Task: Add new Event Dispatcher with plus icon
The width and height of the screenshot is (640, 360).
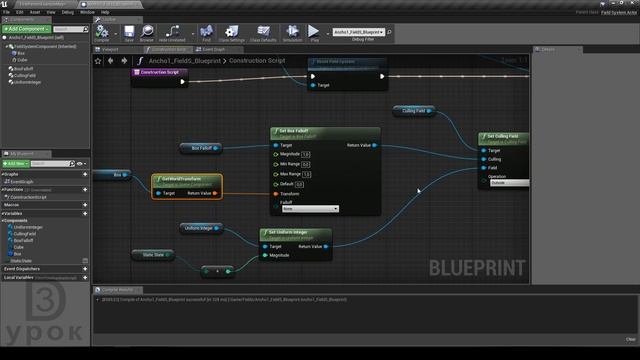Action: [85, 269]
